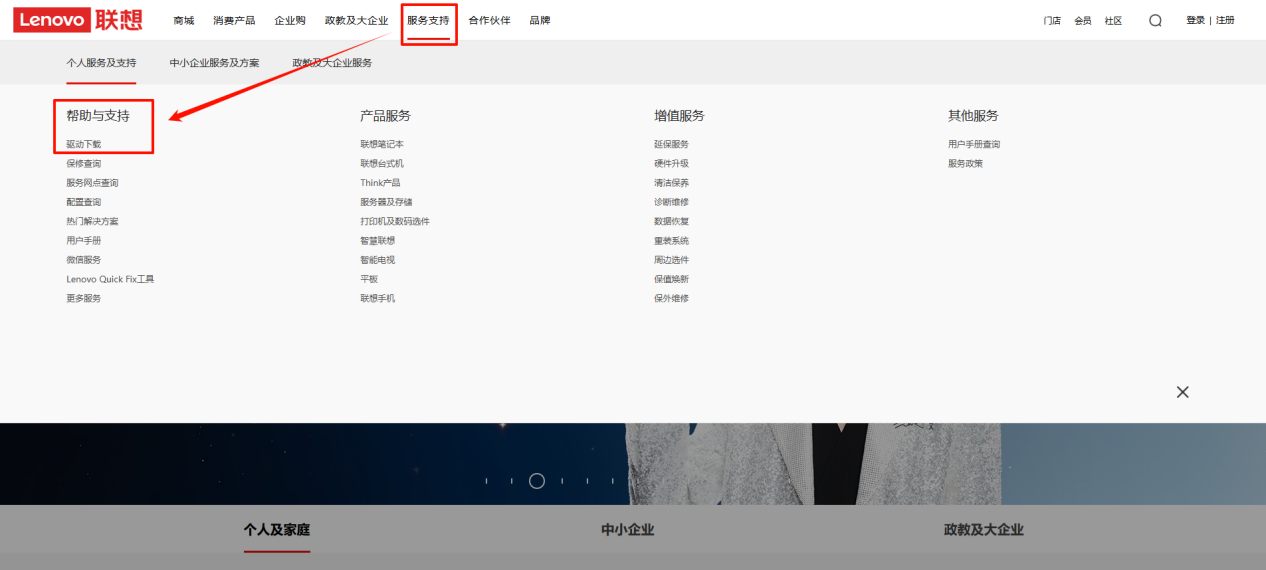Viewport: 1266px width, 570px height.
Task: Open the 配置查询 link
Action: (x=84, y=202)
